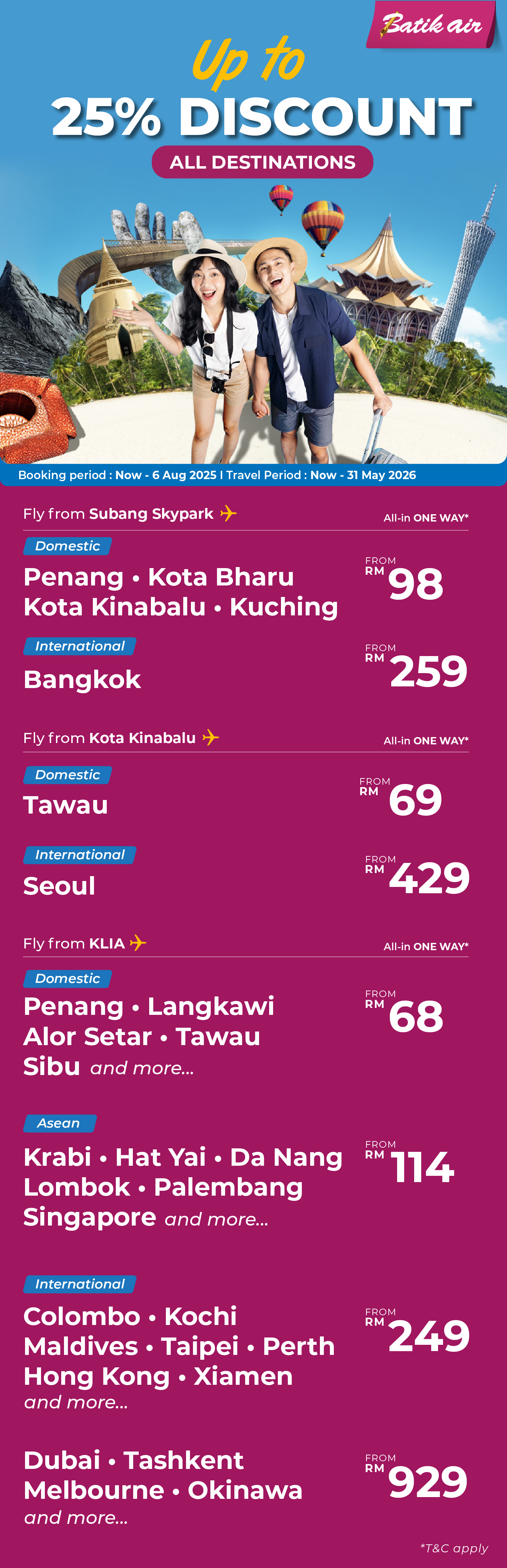Click the Seoul destination name
The height and width of the screenshot is (1568, 507).
[60, 886]
